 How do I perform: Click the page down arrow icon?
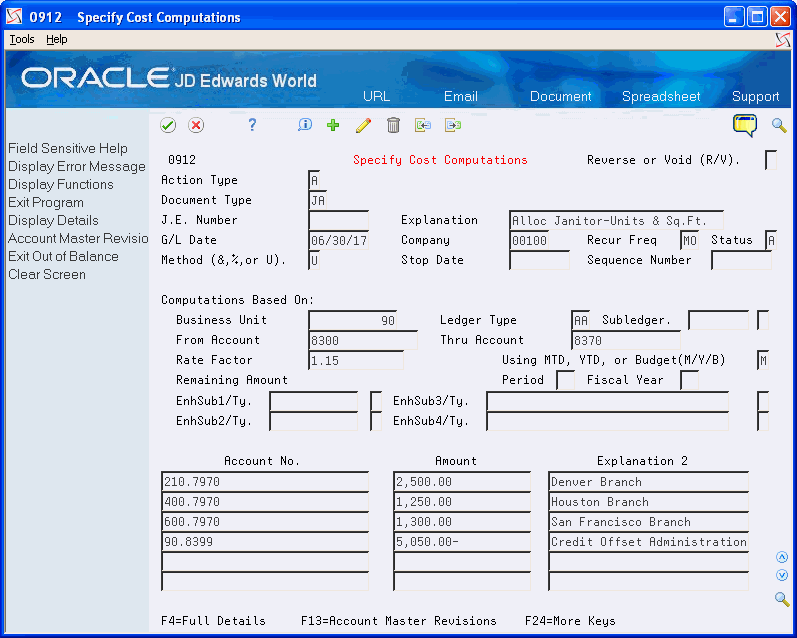click(x=782, y=575)
